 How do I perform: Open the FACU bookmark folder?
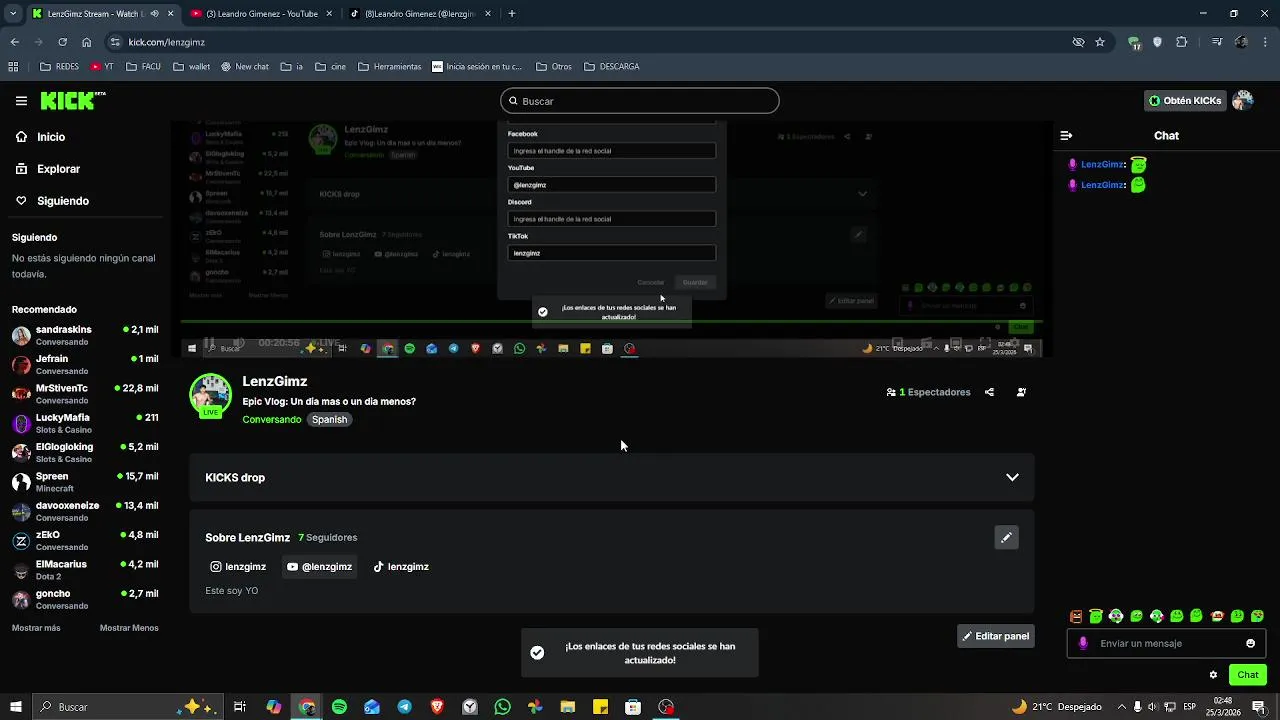[x=143, y=67]
